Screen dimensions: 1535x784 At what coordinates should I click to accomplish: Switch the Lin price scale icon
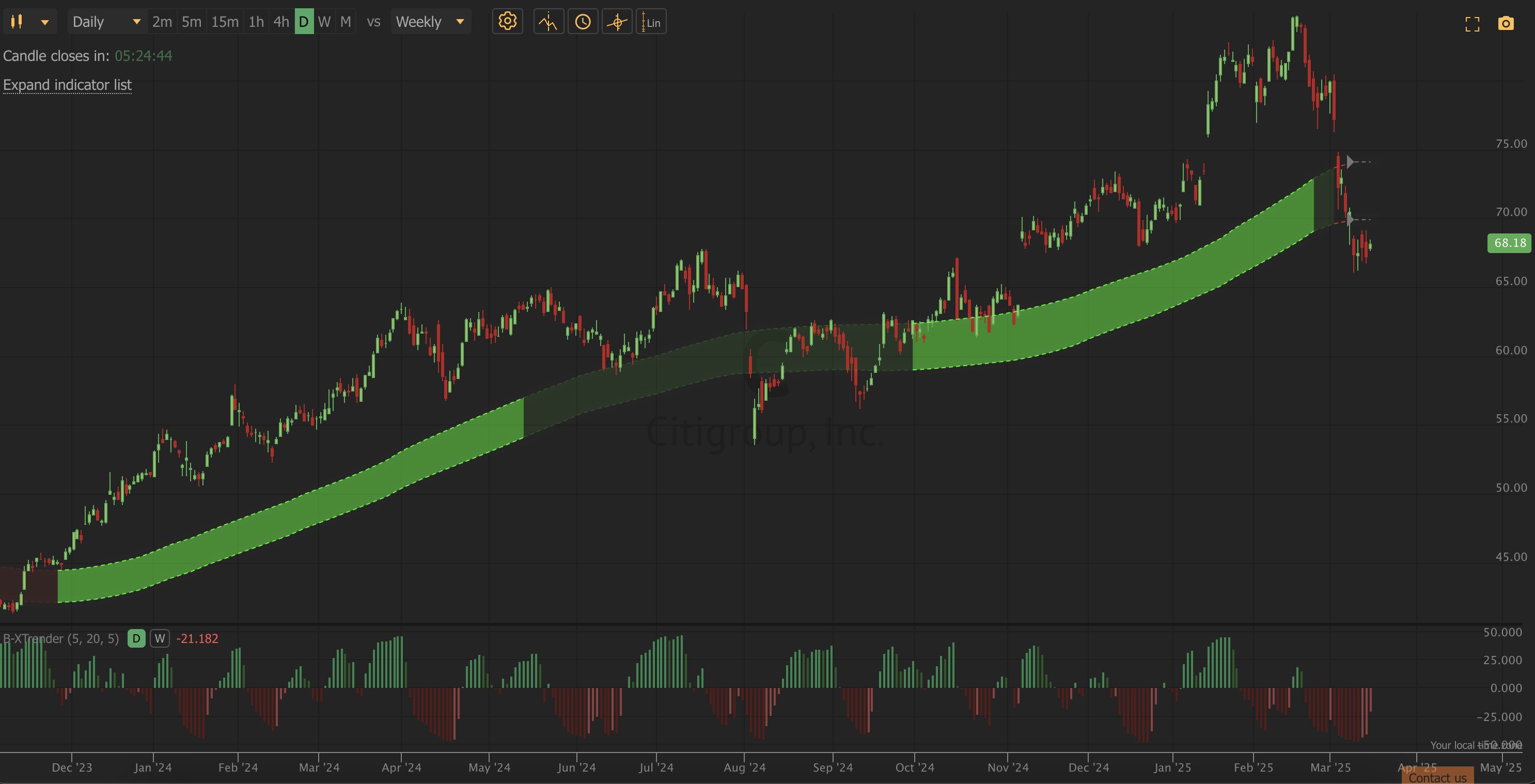click(651, 22)
